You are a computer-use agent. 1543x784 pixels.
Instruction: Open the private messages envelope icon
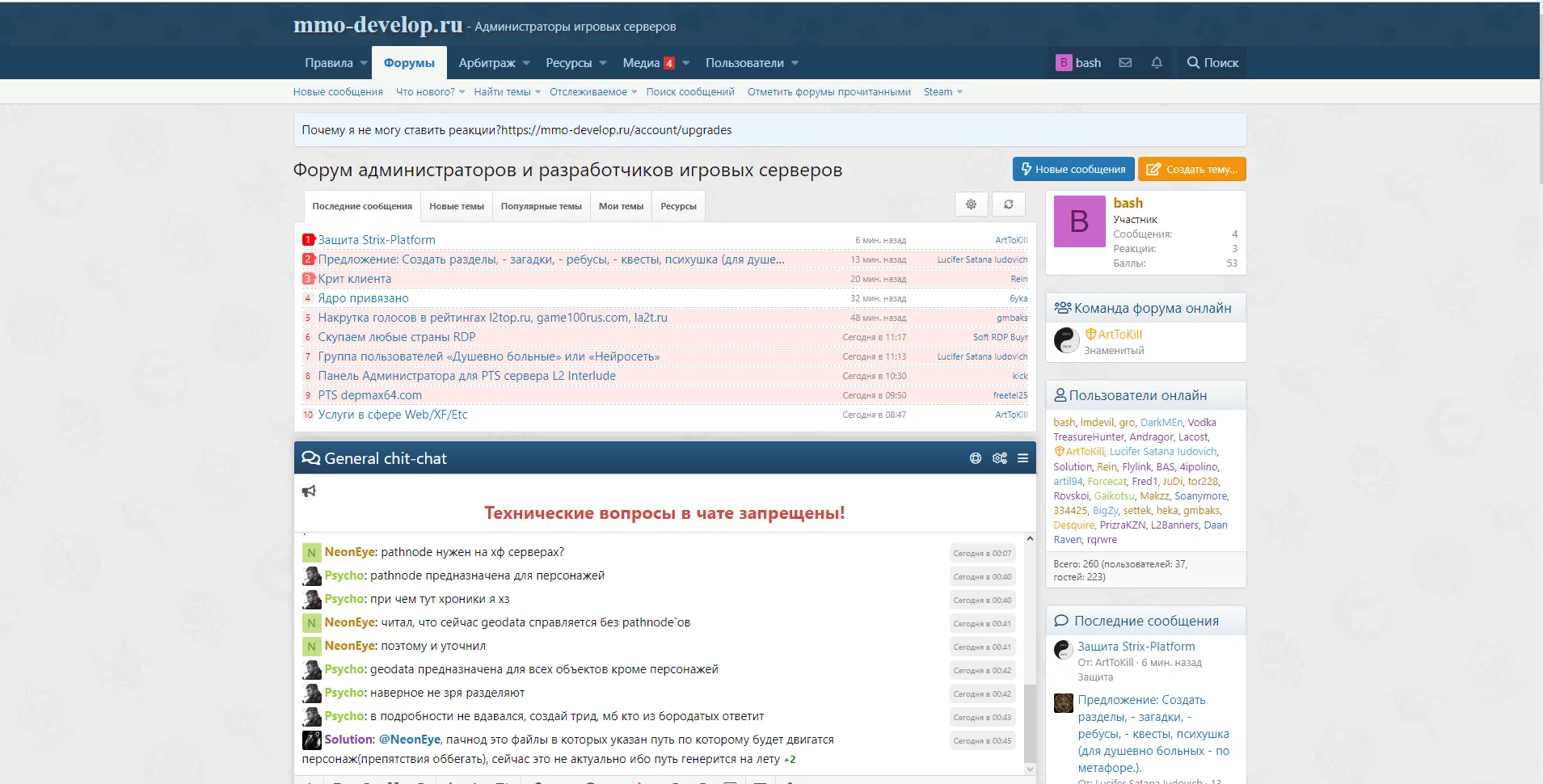pyautogui.click(x=1125, y=62)
